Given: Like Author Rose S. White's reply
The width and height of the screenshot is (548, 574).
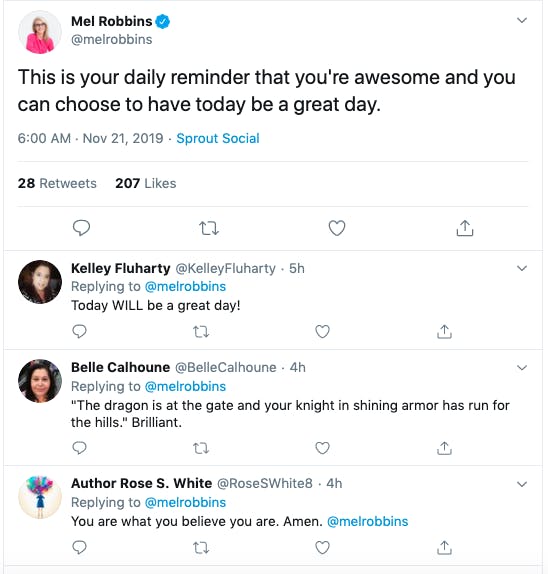Looking at the screenshot, I should tap(322, 548).
